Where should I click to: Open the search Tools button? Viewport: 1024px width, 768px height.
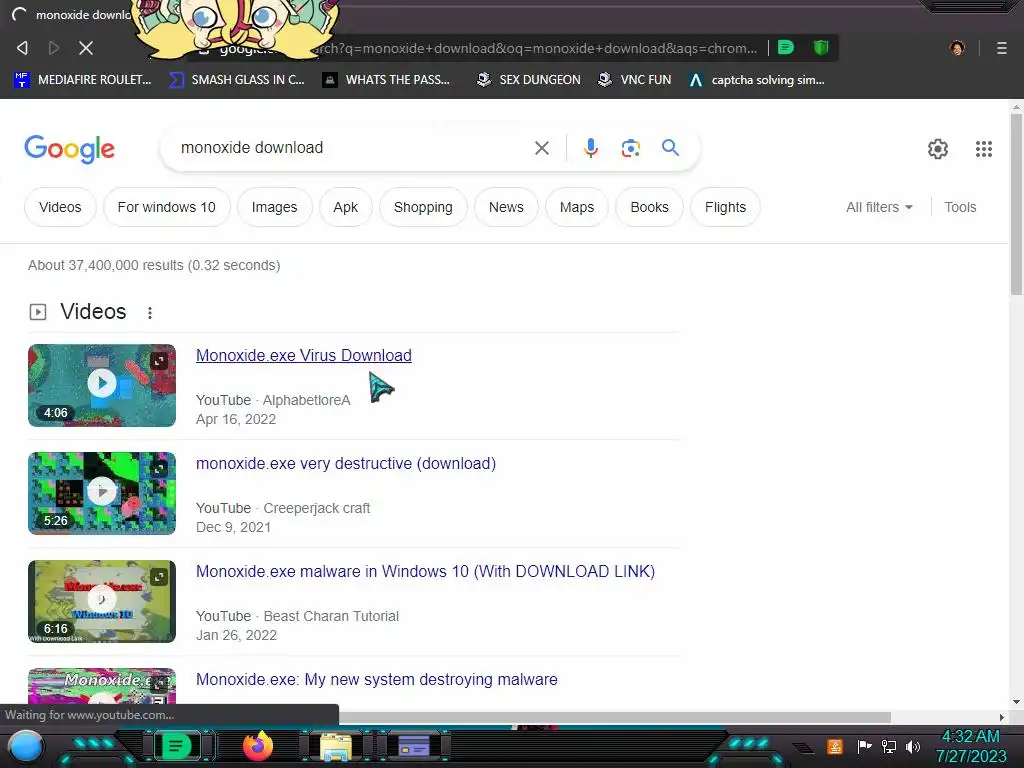point(960,207)
